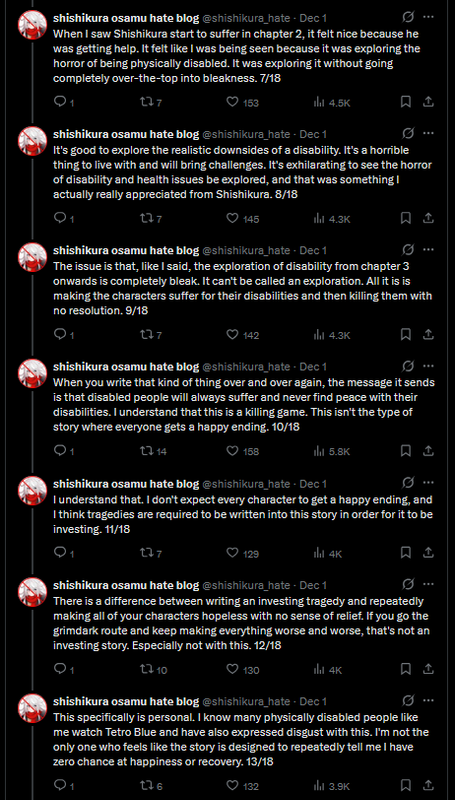Bookmark the tweet numbered 11/18

pos(406,553)
